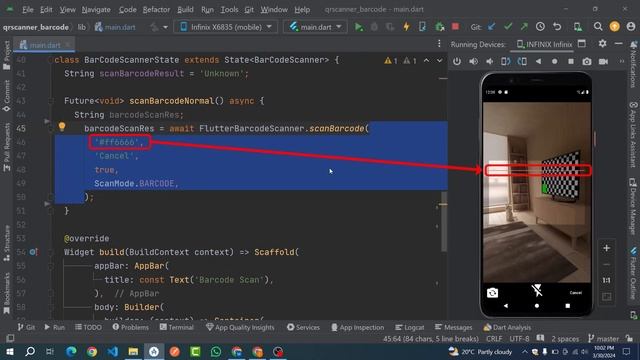
Task: Toggle Structure tool window sidebar
Action: [x=7, y=243]
